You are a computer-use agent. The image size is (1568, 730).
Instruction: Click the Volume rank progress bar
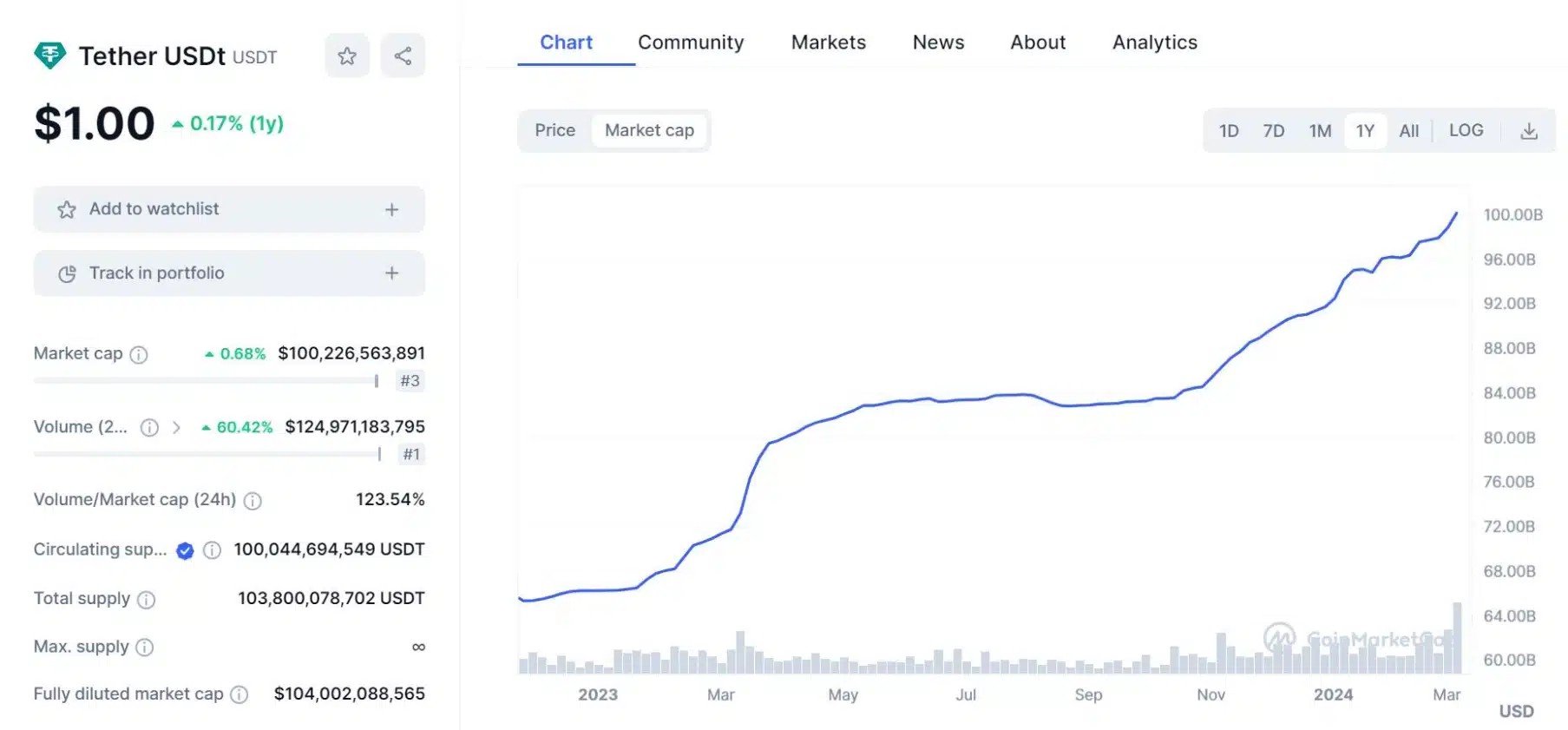(207, 454)
